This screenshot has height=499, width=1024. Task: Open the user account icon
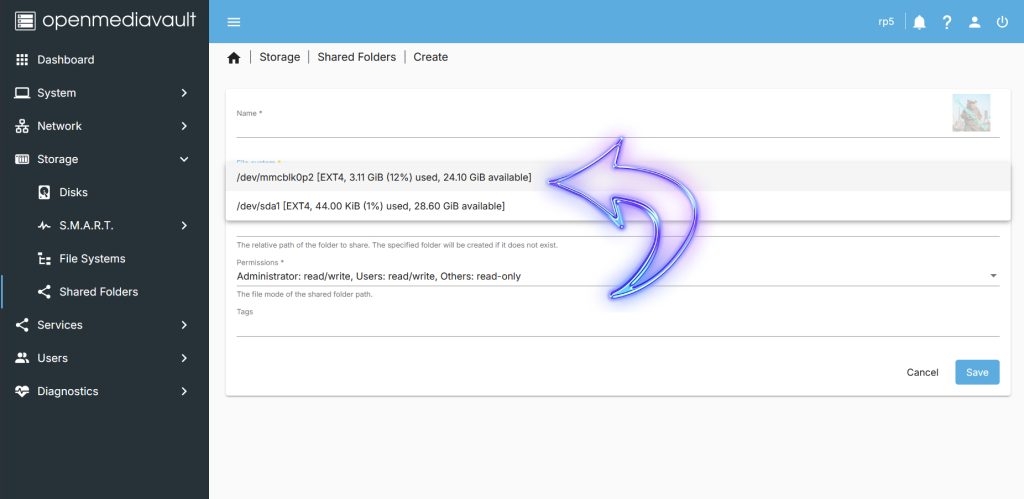pyautogui.click(x=974, y=22)
